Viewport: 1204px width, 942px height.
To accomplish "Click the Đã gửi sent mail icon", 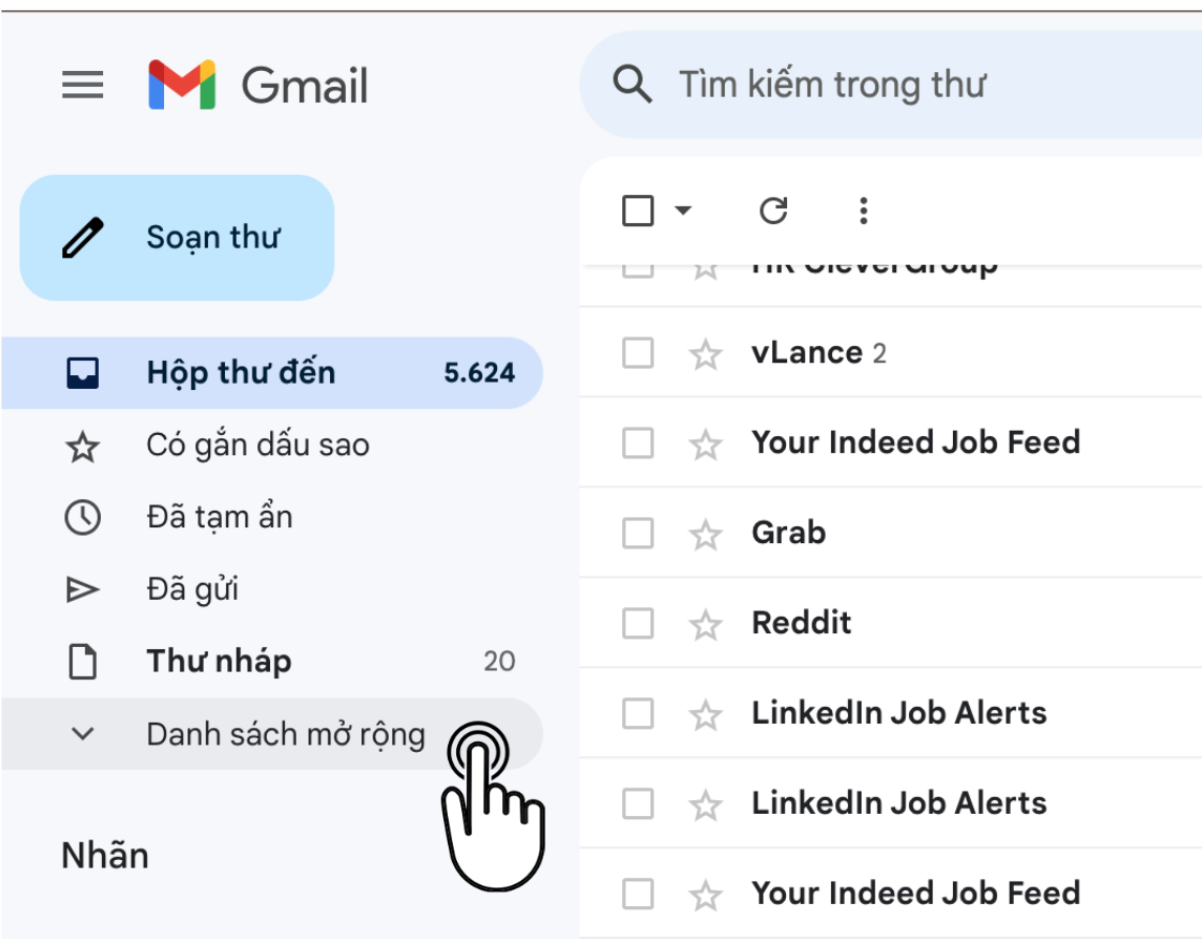I will 83,589.
